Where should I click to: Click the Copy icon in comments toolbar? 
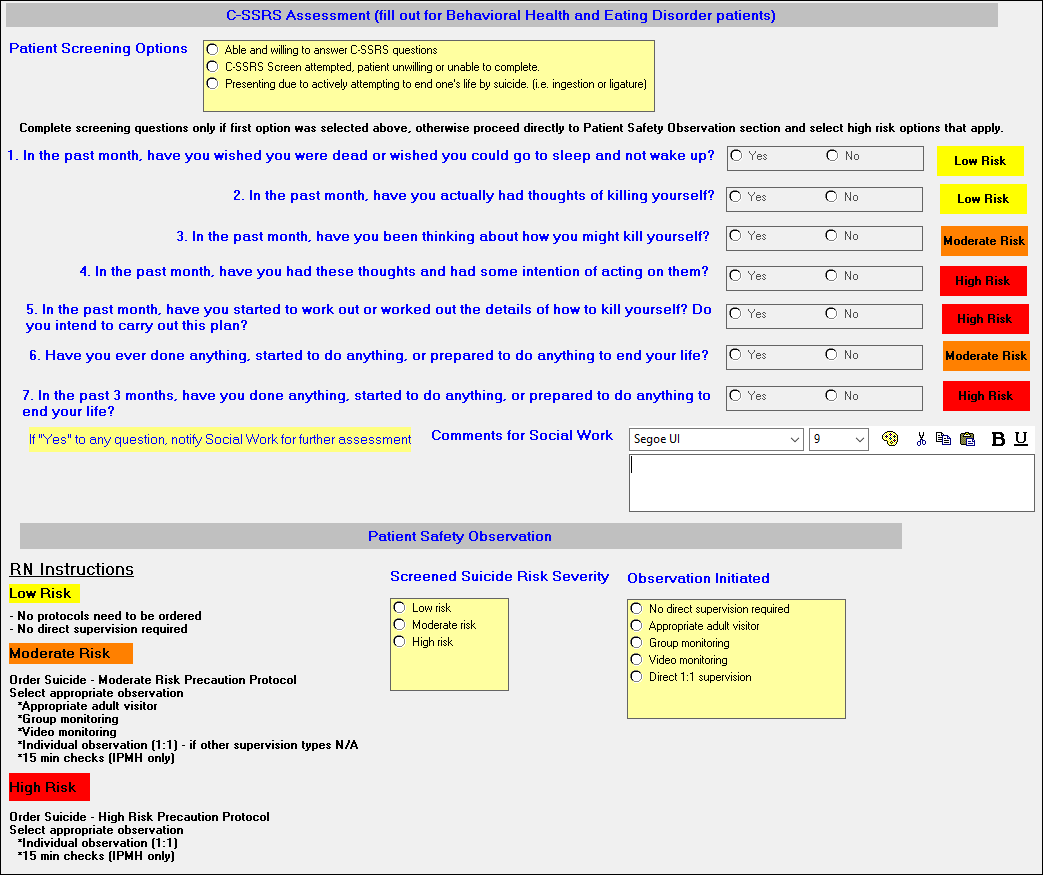pyautogui.click(x=943, y=438)
